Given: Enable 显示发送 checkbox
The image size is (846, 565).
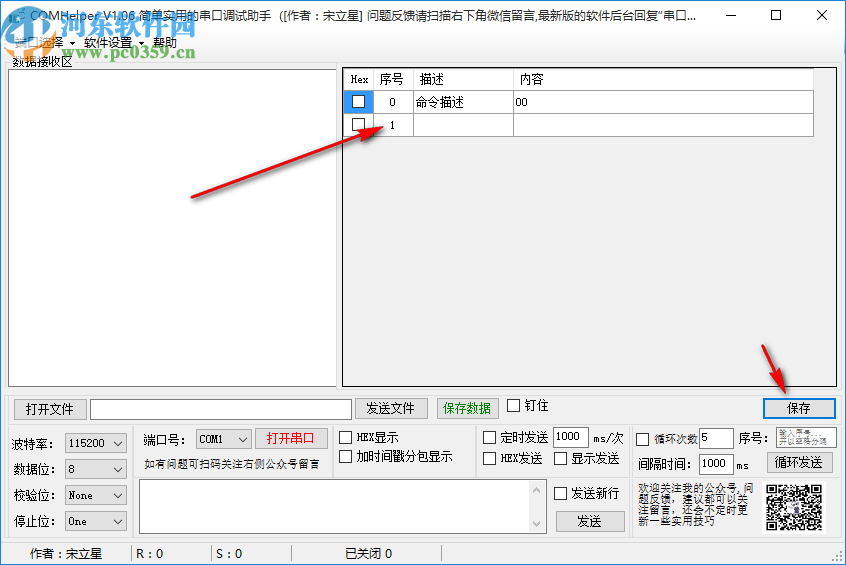Looking at the screenshot, I should point(561,459).
